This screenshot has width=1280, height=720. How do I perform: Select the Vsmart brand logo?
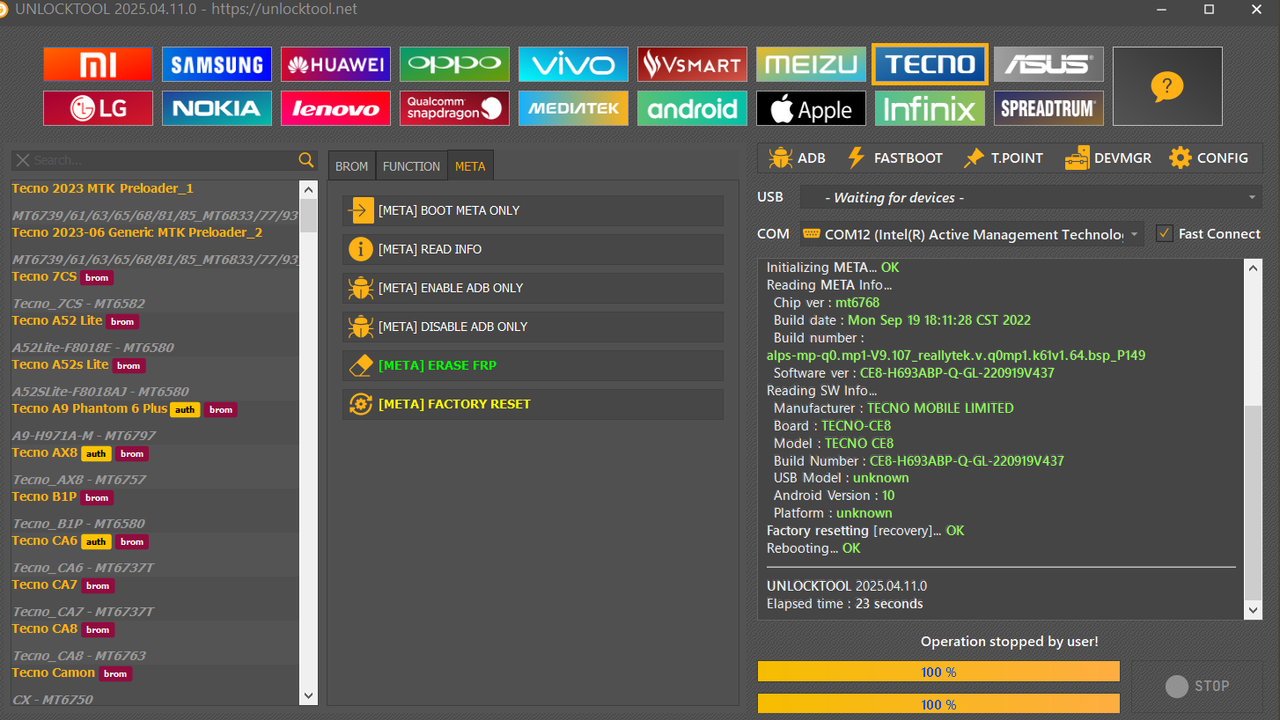[x=693, y=65]
